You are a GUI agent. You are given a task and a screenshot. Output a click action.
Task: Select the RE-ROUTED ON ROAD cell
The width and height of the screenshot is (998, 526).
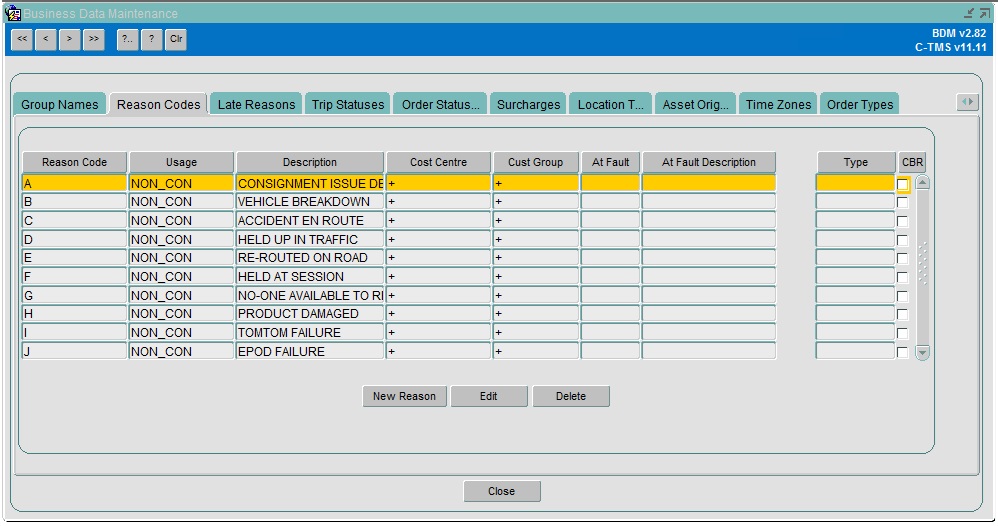310,258
